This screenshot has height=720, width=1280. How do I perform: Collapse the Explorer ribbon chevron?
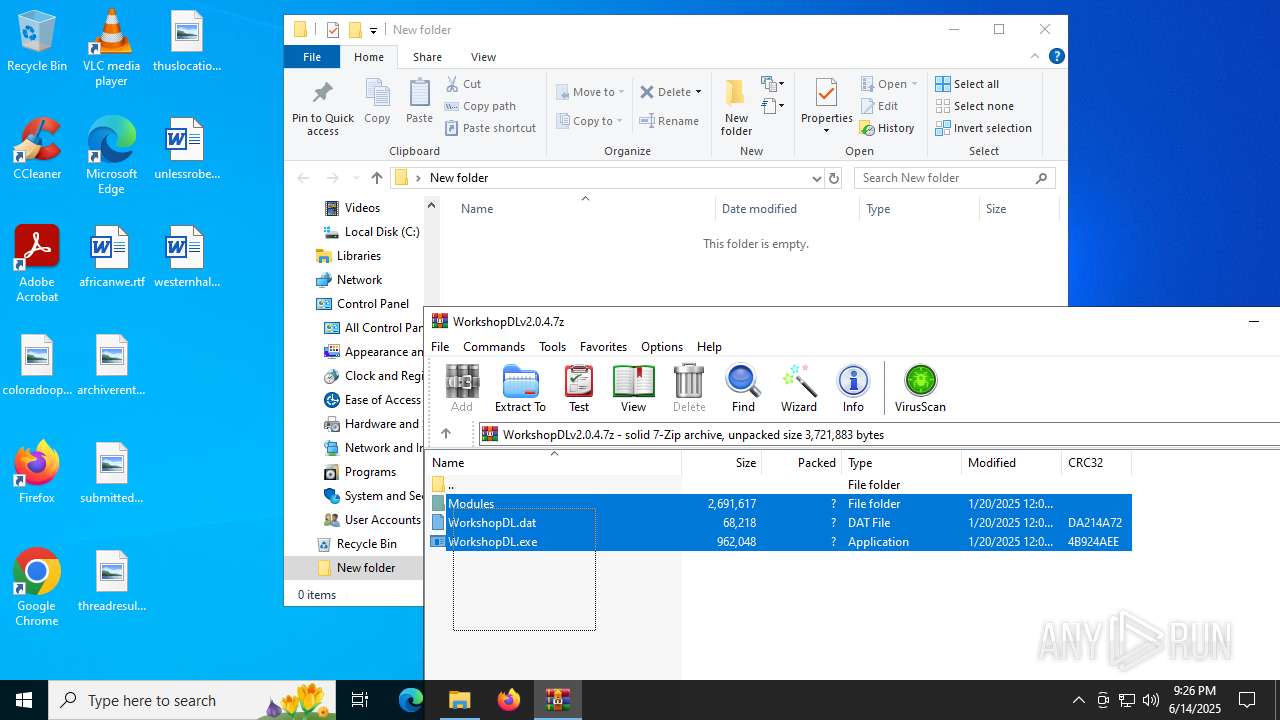1035,56
